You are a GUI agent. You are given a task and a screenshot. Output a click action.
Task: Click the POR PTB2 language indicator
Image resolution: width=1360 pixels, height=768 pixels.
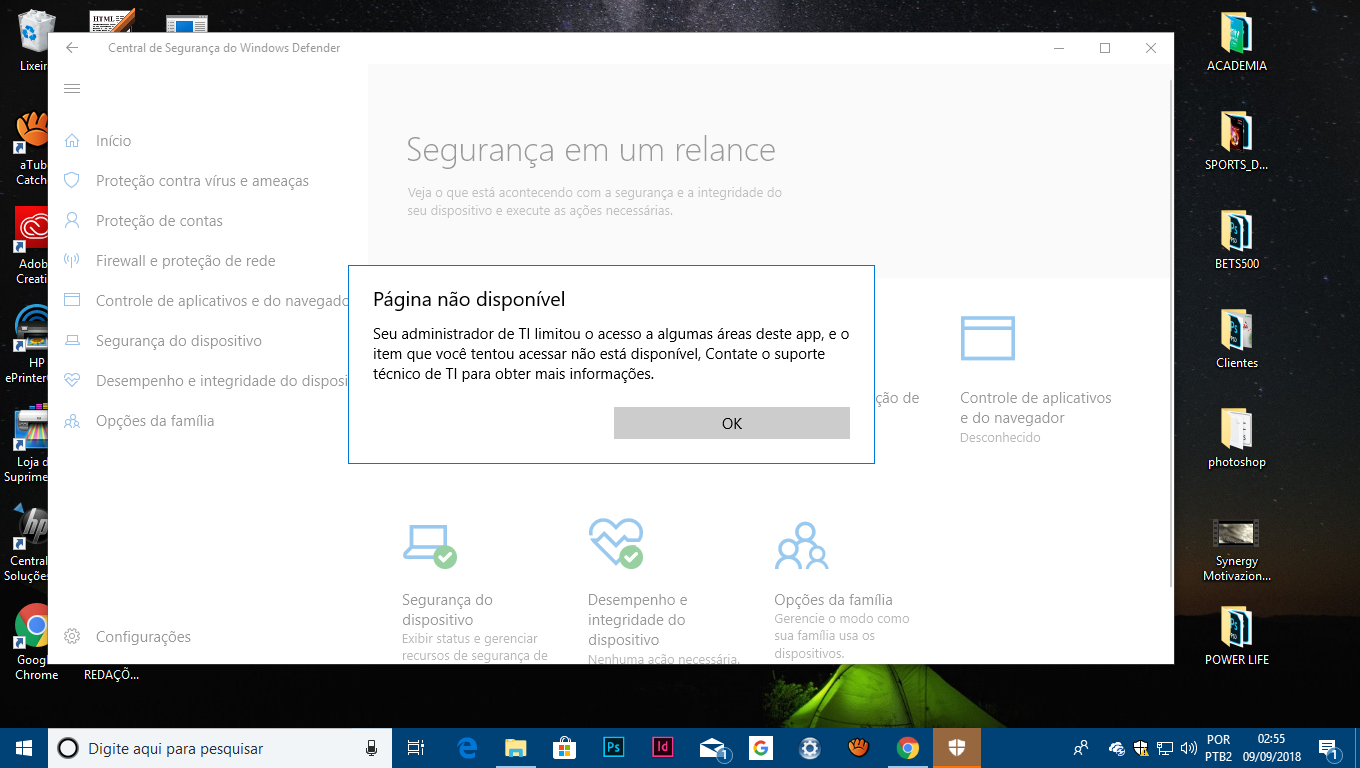click(1219, 748)
